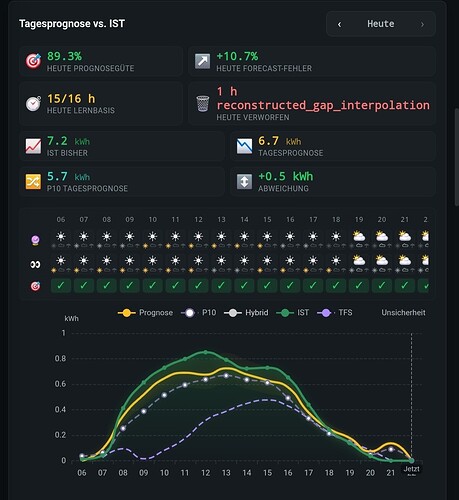This screenshot has width=459, height=500.
Task: Toggle the Prognose series in the chart legend
Action: (145, 313)
